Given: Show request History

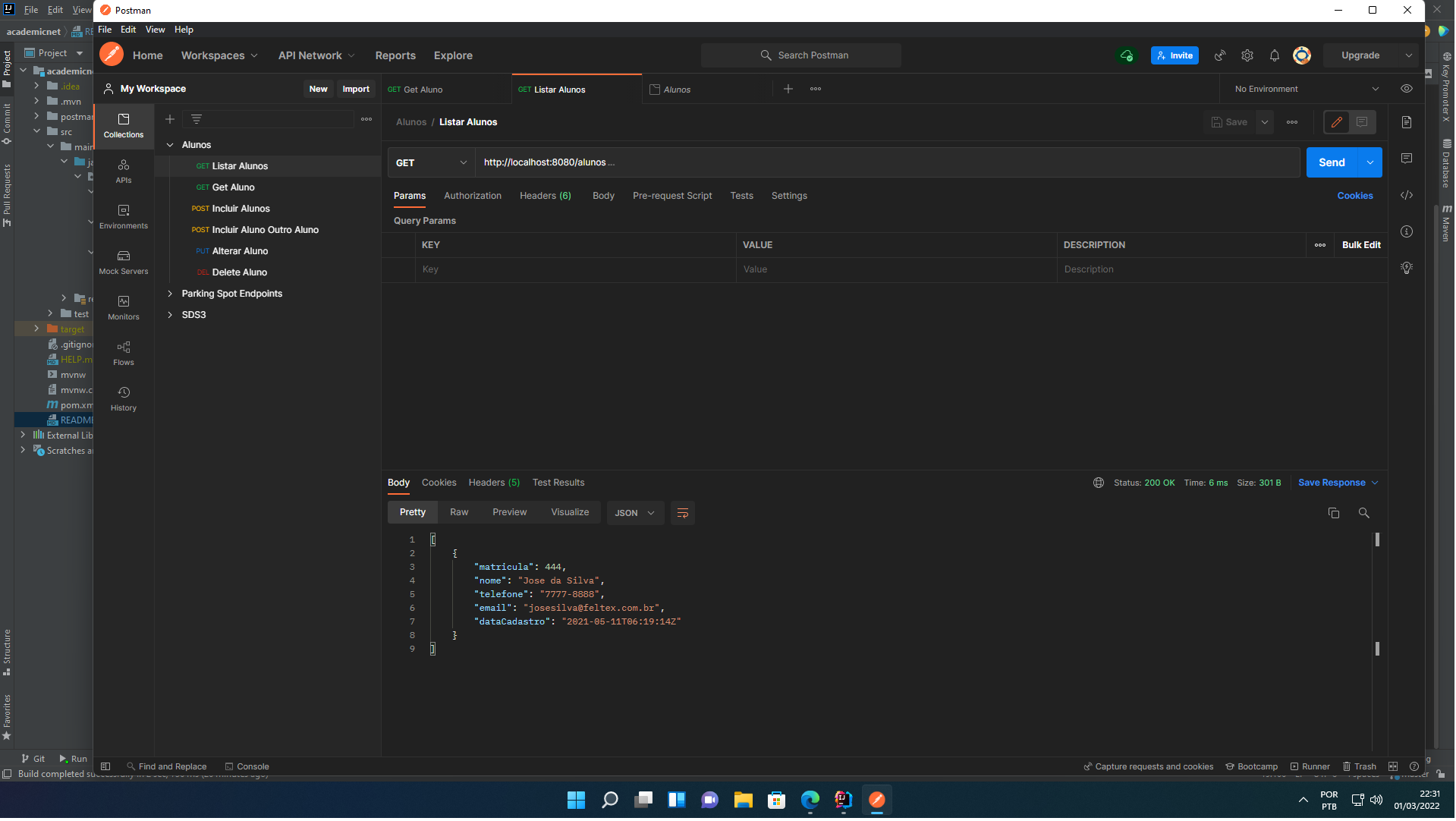Looking at the screenshot, I should pos(123,398).
